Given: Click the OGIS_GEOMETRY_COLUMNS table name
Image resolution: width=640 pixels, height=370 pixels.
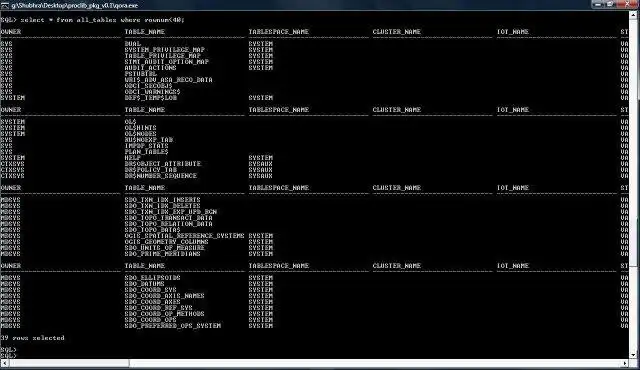Looking at the screenshot, I should [167, 242].
